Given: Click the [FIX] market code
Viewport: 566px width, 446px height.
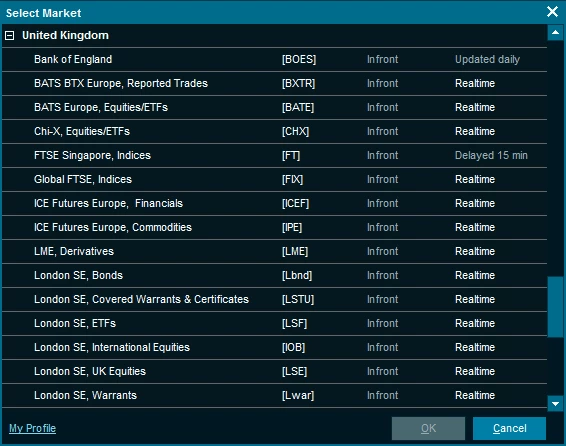Looking at the screenshot, I should click(292, 179).
